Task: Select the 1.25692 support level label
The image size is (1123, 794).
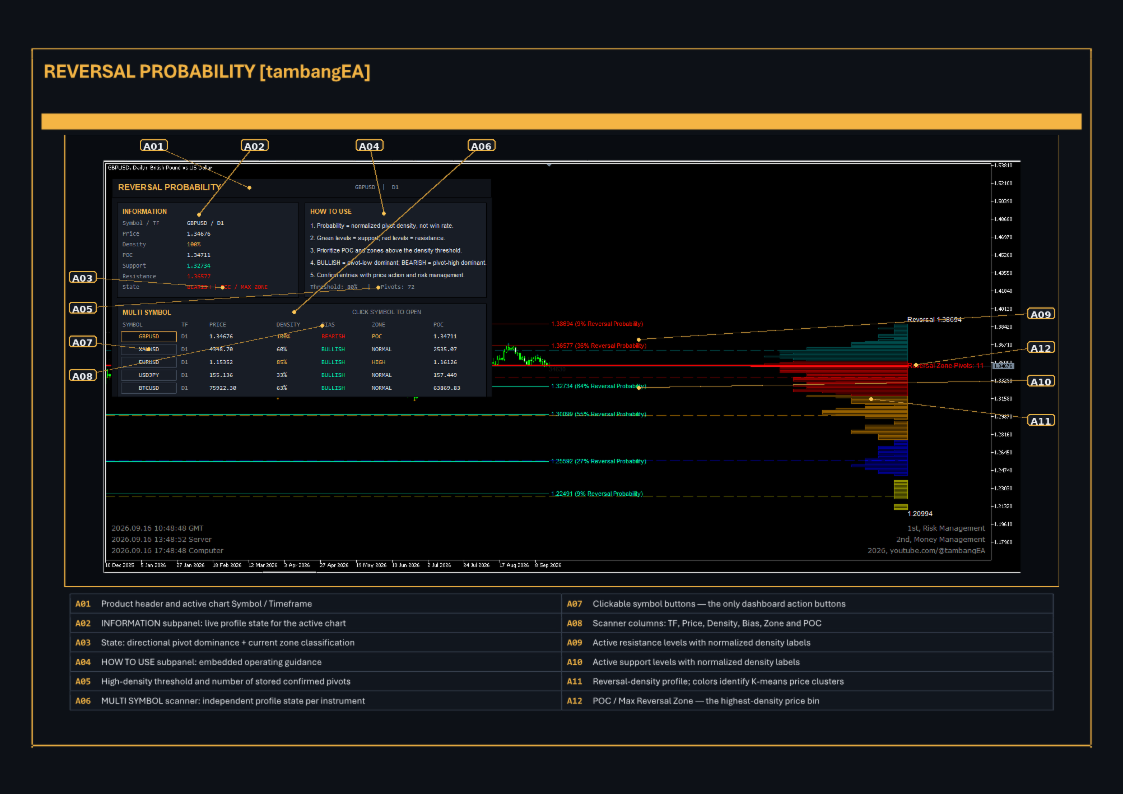Action: click(599, 461)
